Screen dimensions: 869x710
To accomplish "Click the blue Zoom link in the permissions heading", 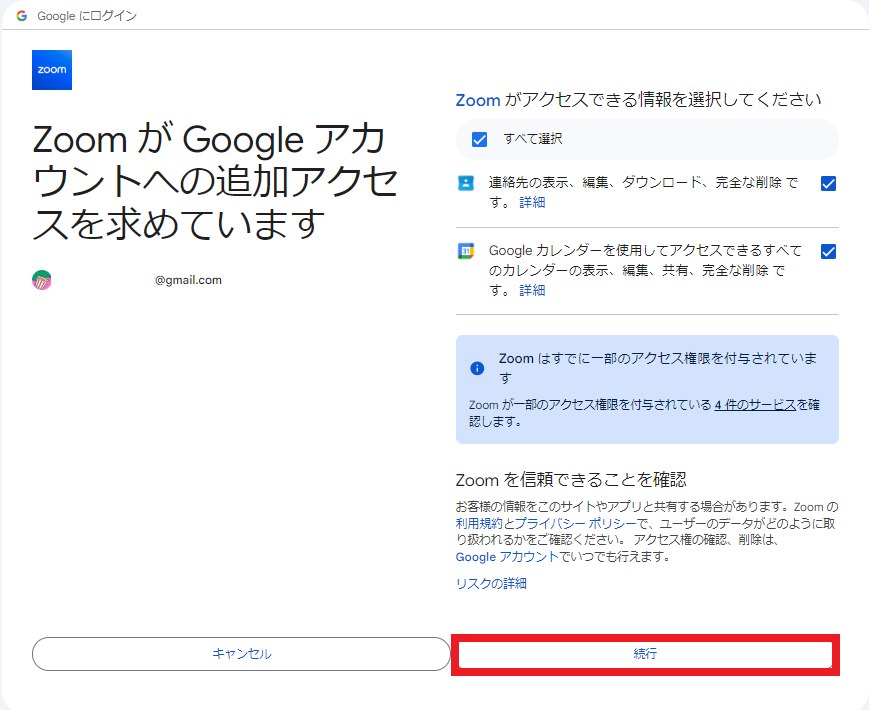I will click(477, 100).
